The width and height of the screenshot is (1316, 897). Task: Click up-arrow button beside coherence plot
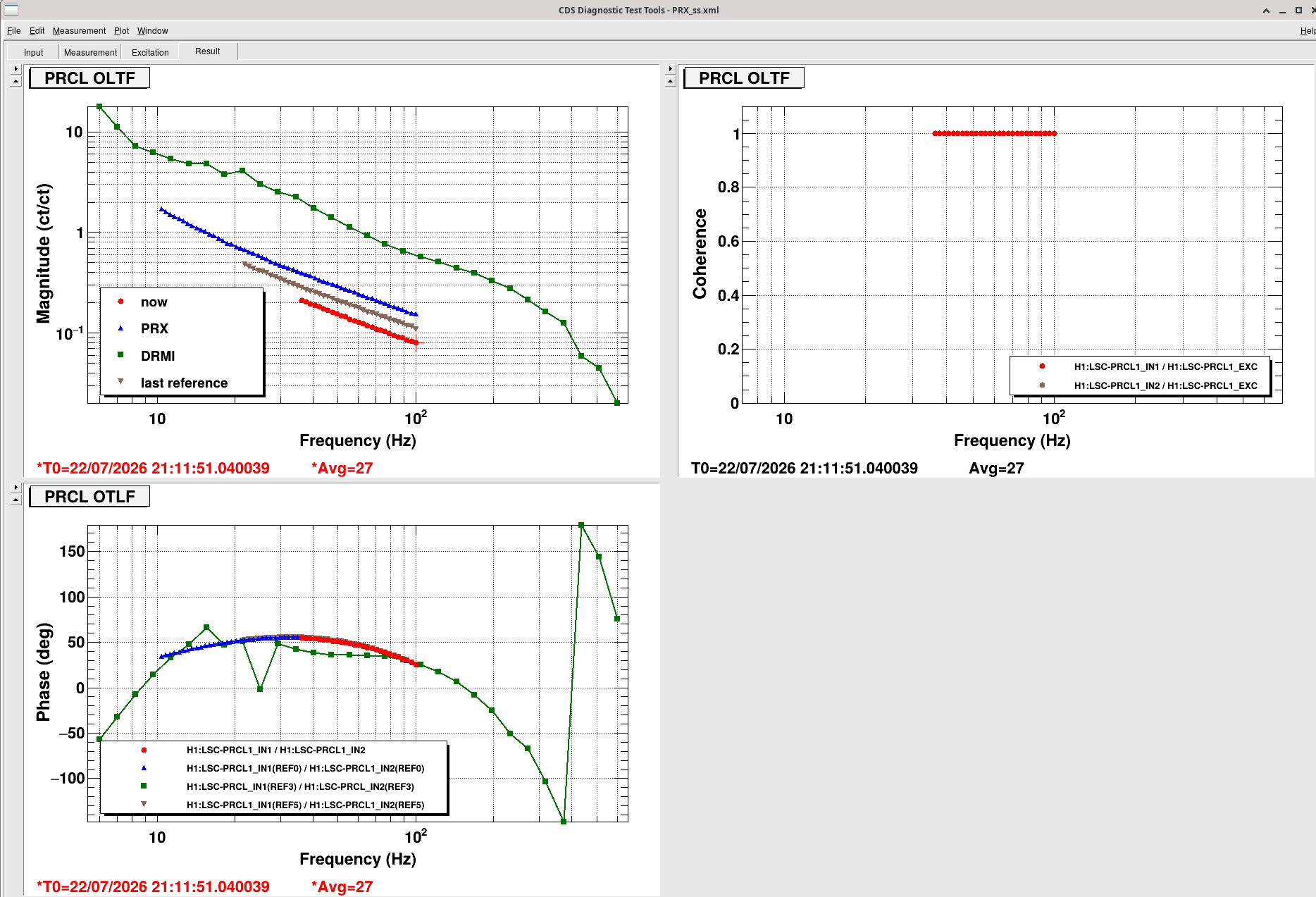(x=671, y=81)
